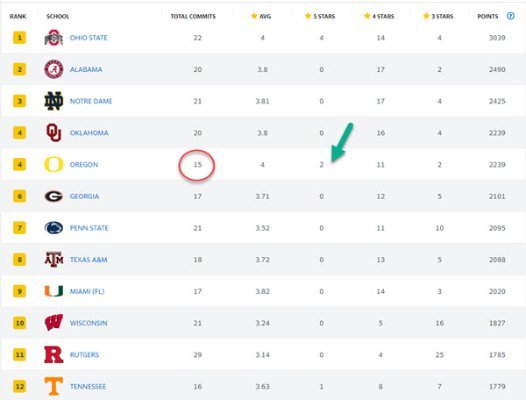This screenshot has width=526, height=400.
Task: Open the Penn State school link
Action: 89,228
